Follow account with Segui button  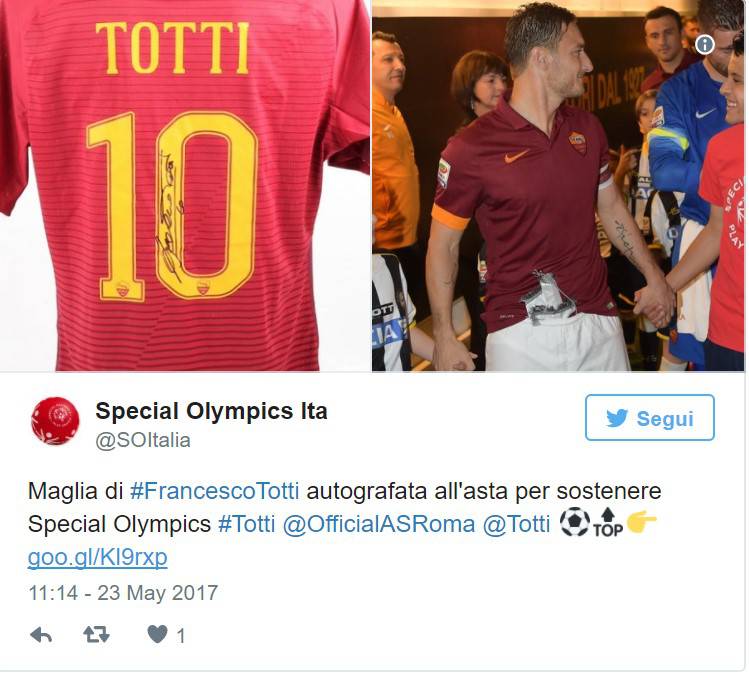pyautogui.click(x=650, y=417)
